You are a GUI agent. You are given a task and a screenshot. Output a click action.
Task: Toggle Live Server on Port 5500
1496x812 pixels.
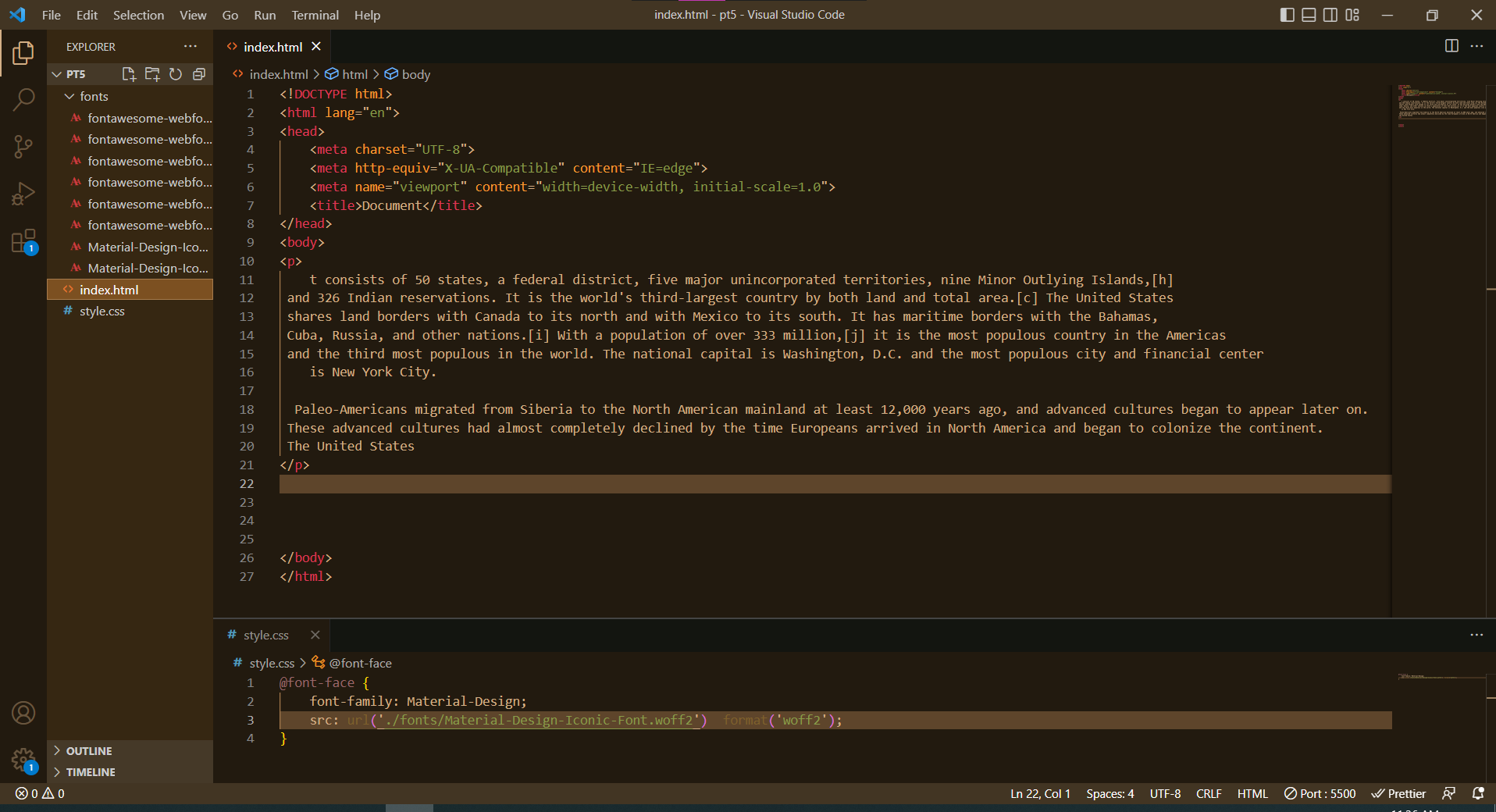pos(1320,793)
